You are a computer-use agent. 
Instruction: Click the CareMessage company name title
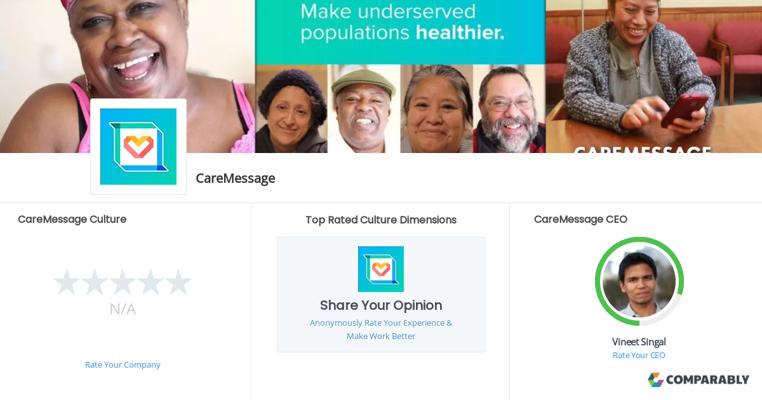235,178
